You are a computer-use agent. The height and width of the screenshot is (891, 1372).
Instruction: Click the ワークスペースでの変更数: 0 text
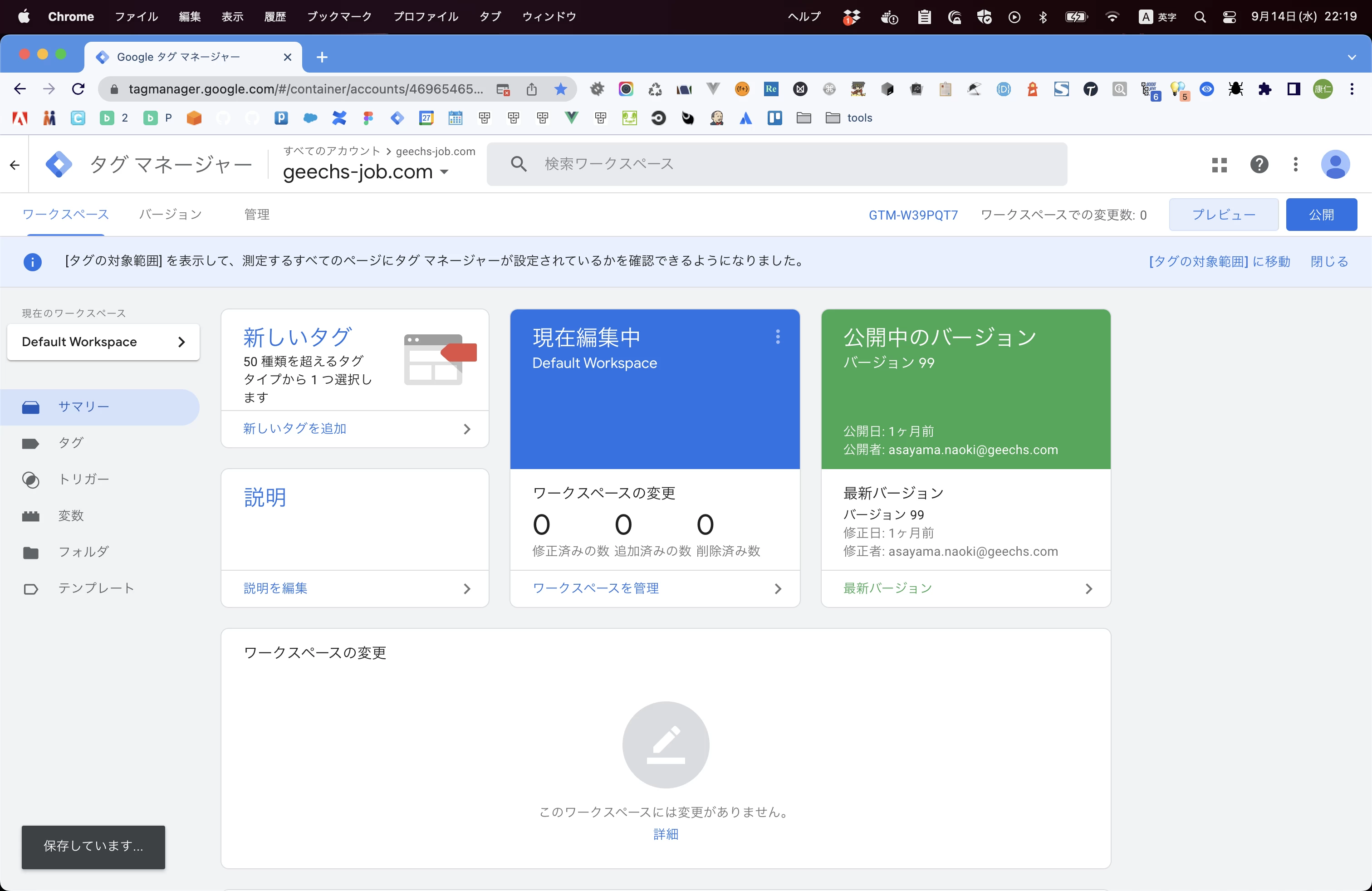[x=1063, y=215]
